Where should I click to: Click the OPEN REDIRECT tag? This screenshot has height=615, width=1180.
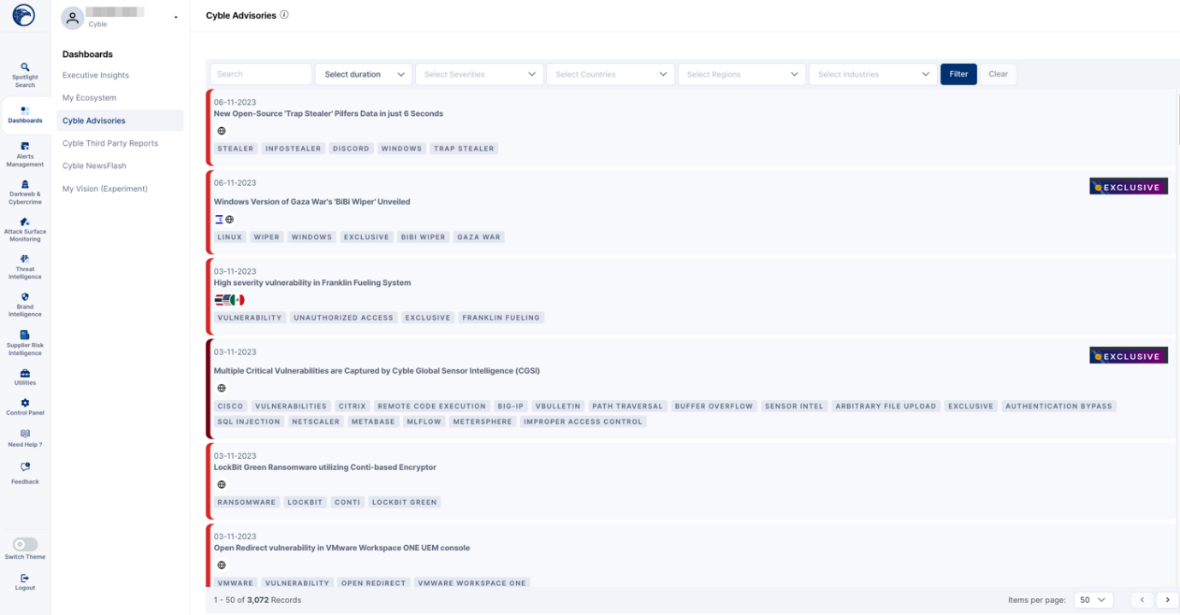373,583
